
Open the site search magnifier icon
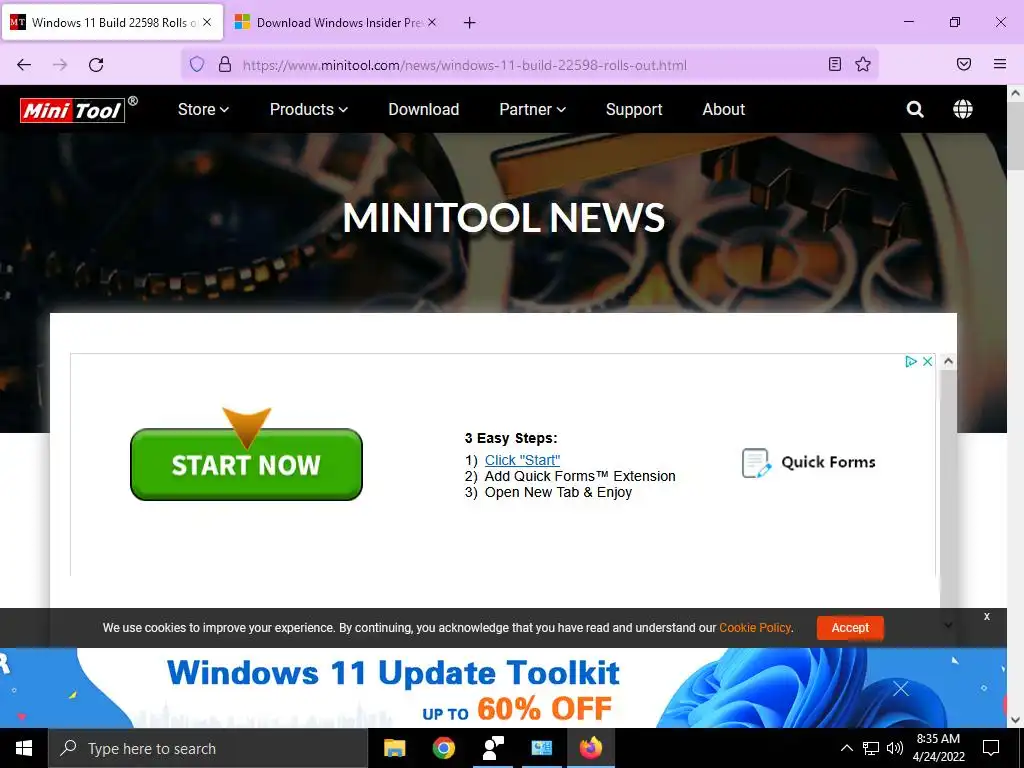coord(915,109)
